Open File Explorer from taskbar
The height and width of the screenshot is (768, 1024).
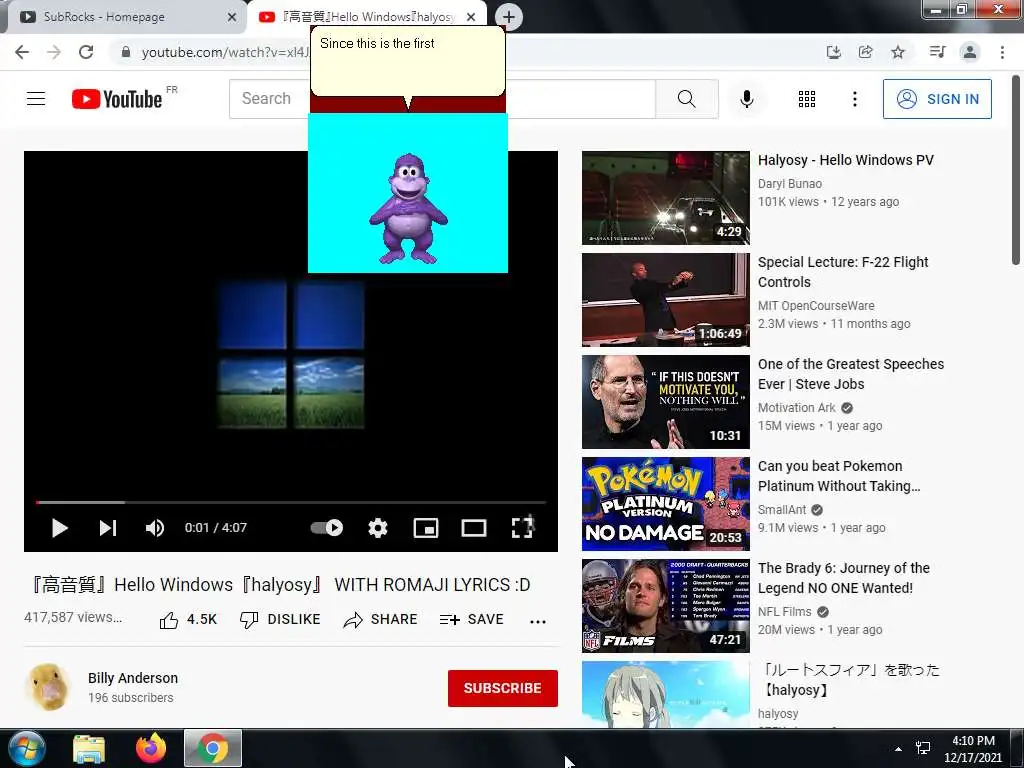[89, 748]
